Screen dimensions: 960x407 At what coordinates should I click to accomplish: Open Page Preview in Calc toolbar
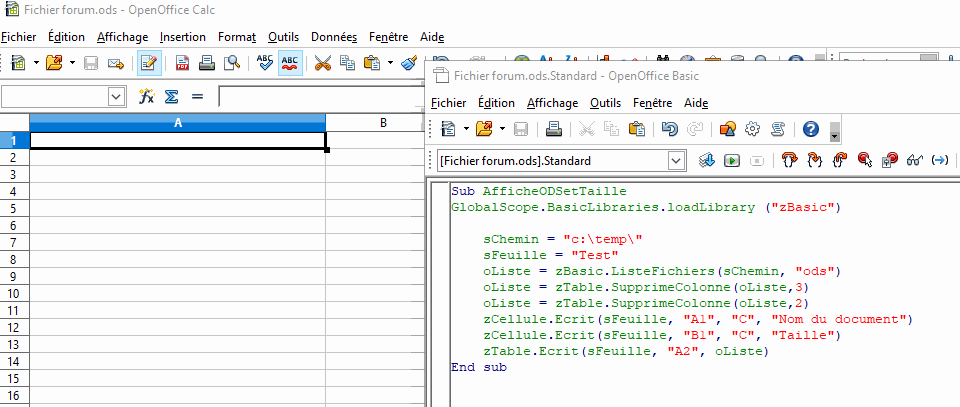(x=231, y=63)
